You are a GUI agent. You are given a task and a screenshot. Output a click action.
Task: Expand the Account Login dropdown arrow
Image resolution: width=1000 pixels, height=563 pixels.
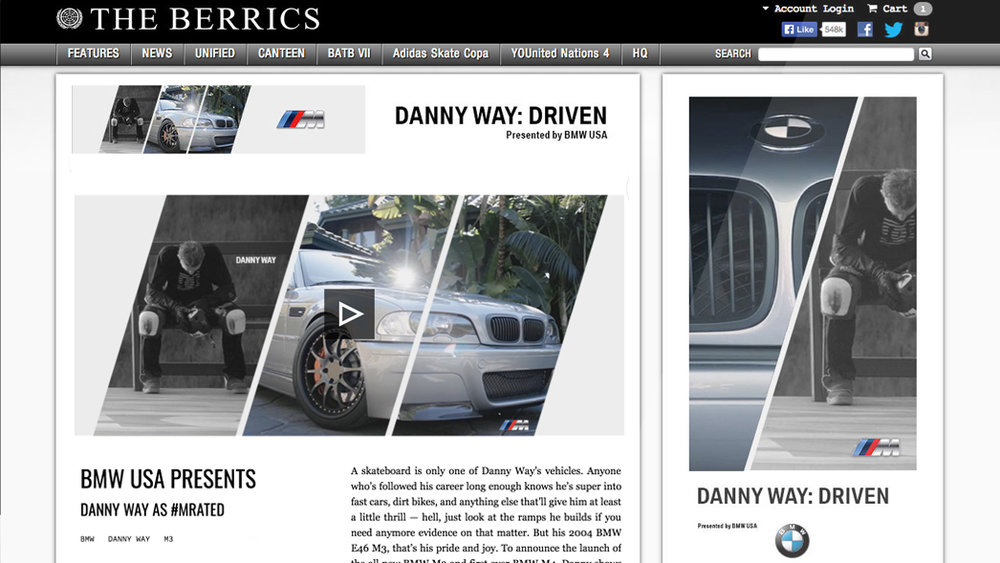click(x=765, y=8)
